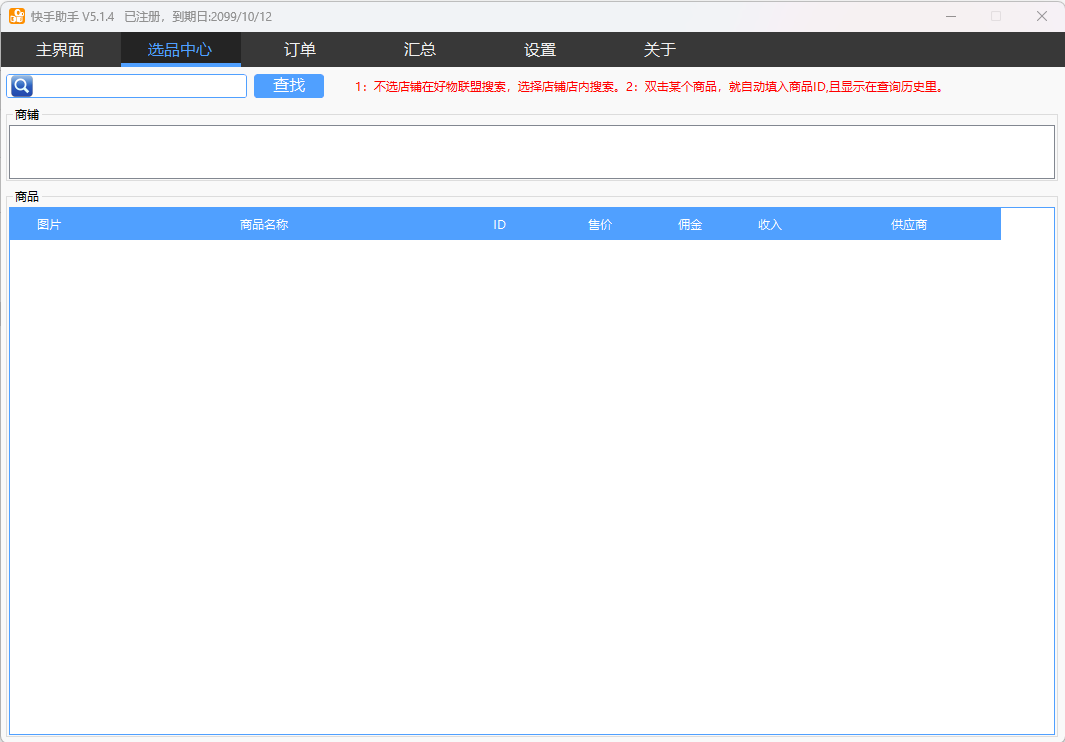
Task: Click the magnifier icon in search box
Action: 22,86
